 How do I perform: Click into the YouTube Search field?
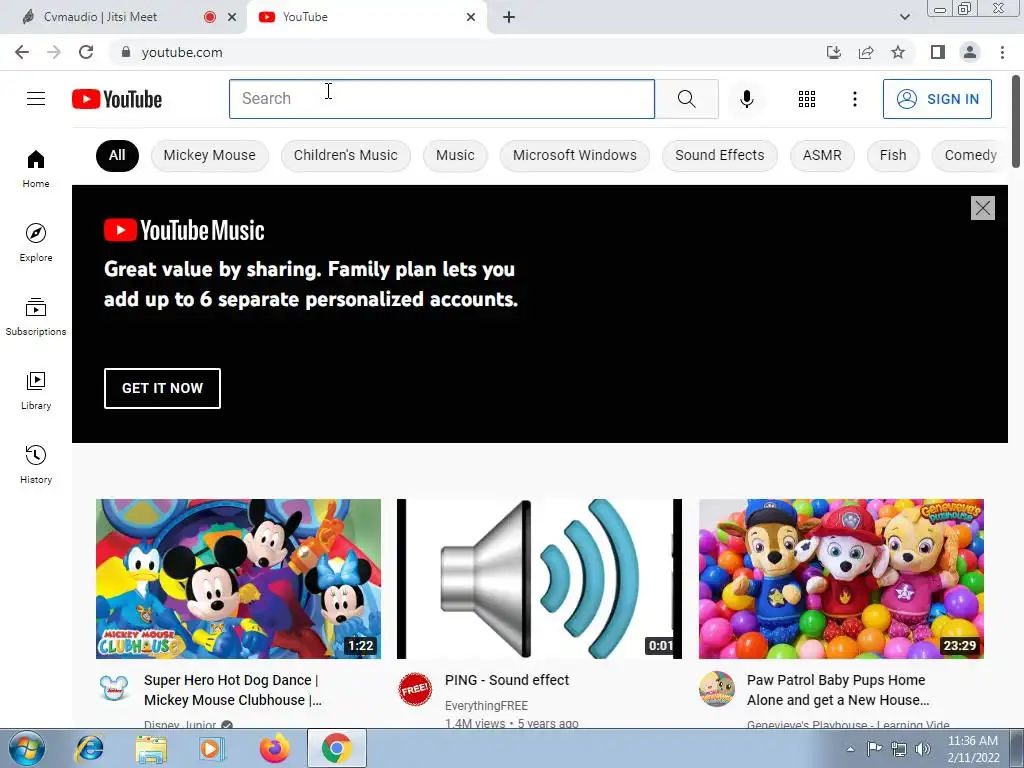[x=442, y=99]
